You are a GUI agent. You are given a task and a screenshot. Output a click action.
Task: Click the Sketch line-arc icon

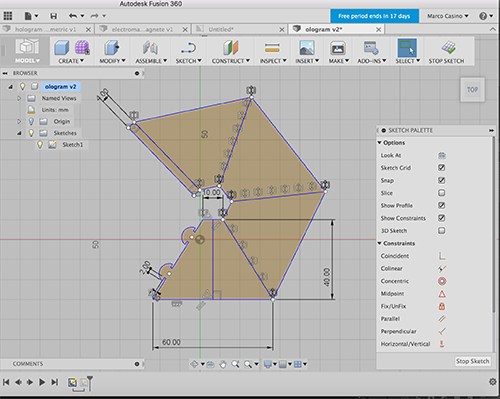pos(189,48)
